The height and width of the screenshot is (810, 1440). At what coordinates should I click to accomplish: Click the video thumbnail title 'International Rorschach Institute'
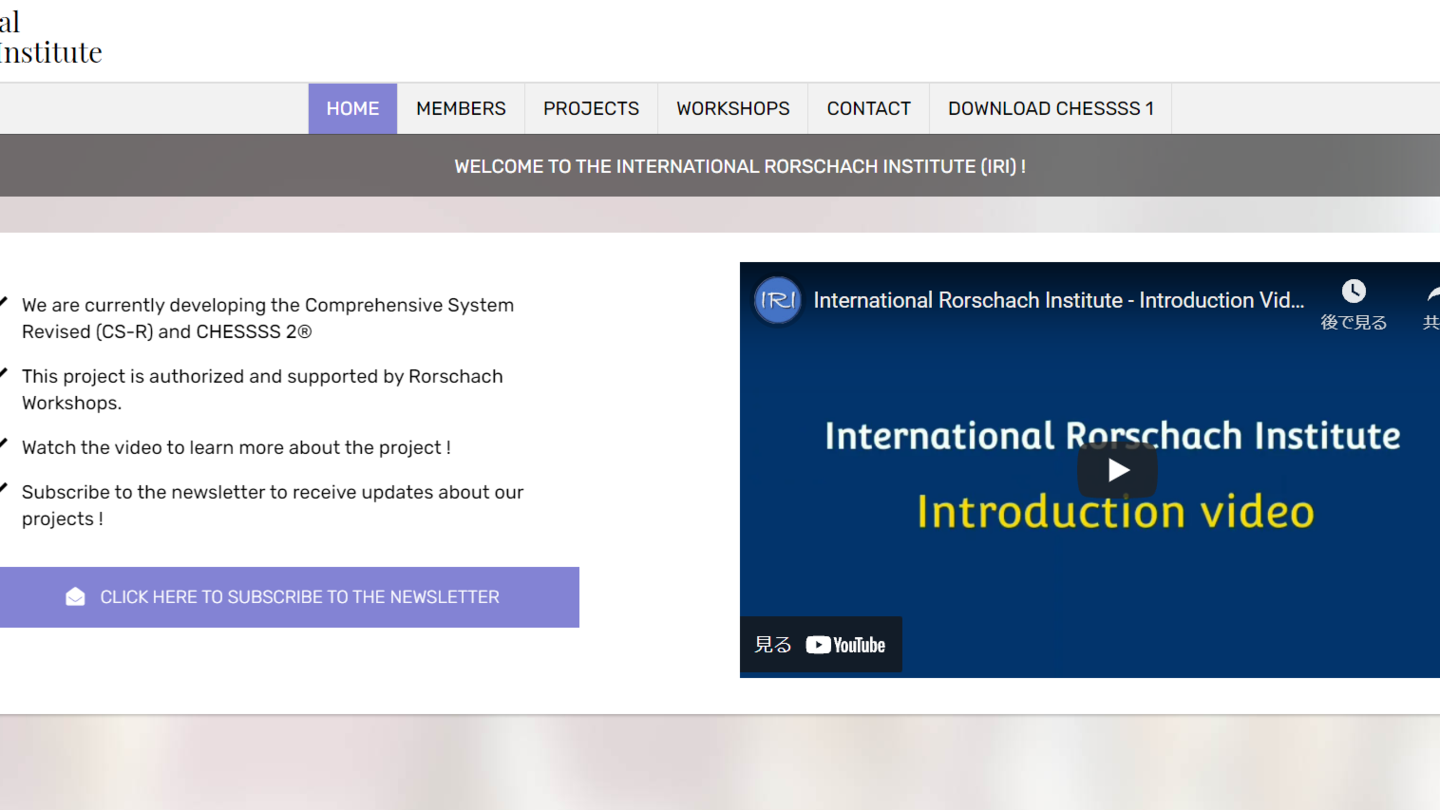(1112, 436)
